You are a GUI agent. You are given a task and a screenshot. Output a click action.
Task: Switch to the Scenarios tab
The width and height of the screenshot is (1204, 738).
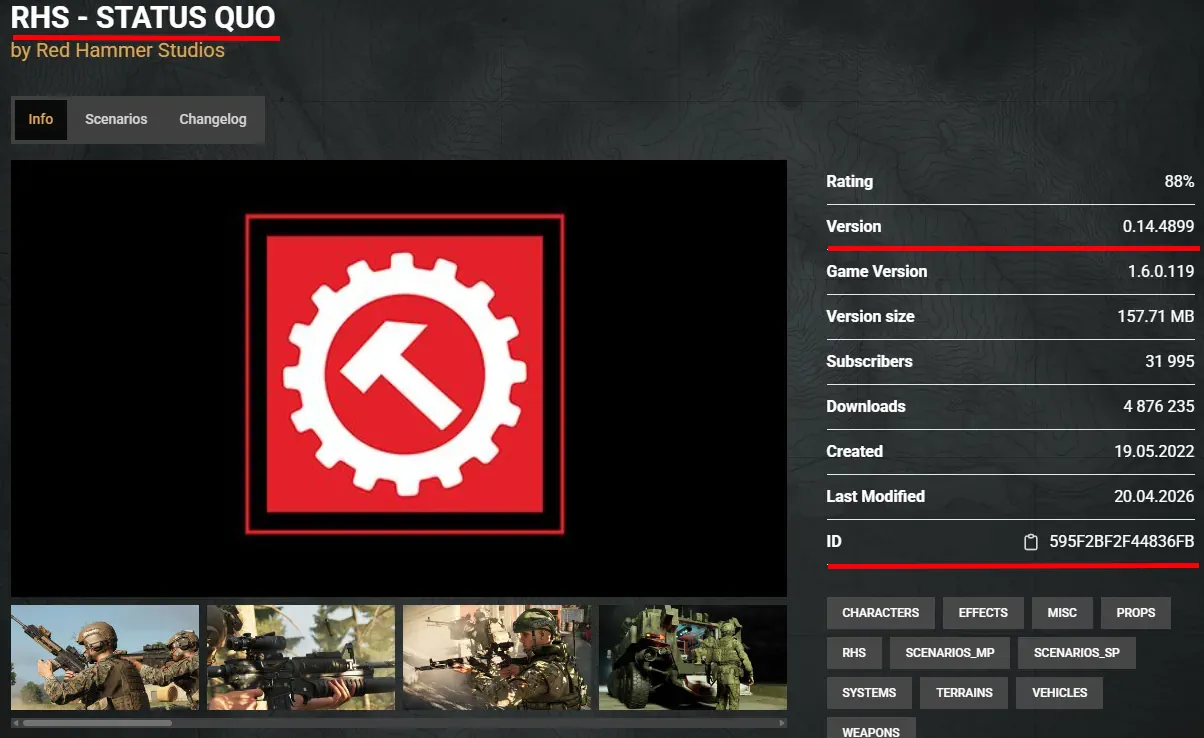pos(116,119)
